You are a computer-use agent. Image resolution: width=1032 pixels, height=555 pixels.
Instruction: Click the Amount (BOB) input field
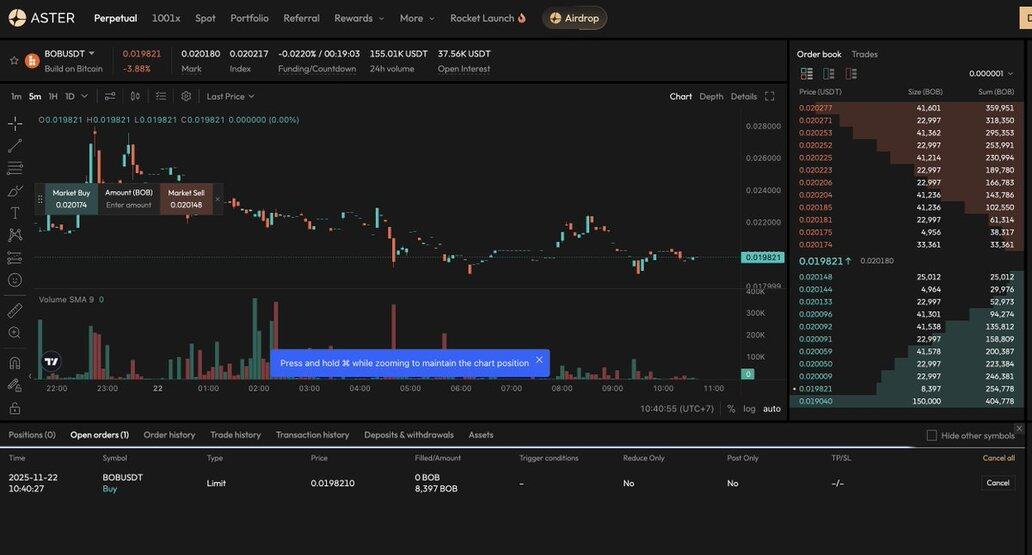[x=129, y=205]
